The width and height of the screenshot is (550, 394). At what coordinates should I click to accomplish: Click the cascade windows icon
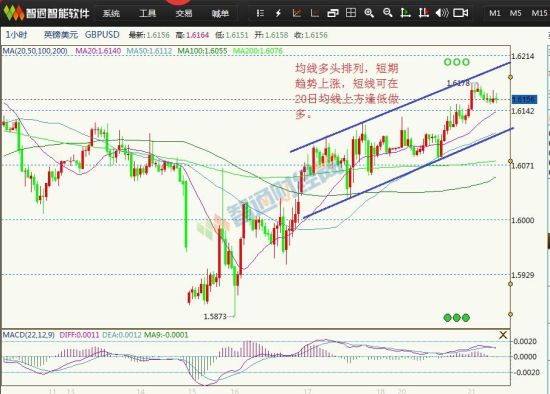coord(333,13)
